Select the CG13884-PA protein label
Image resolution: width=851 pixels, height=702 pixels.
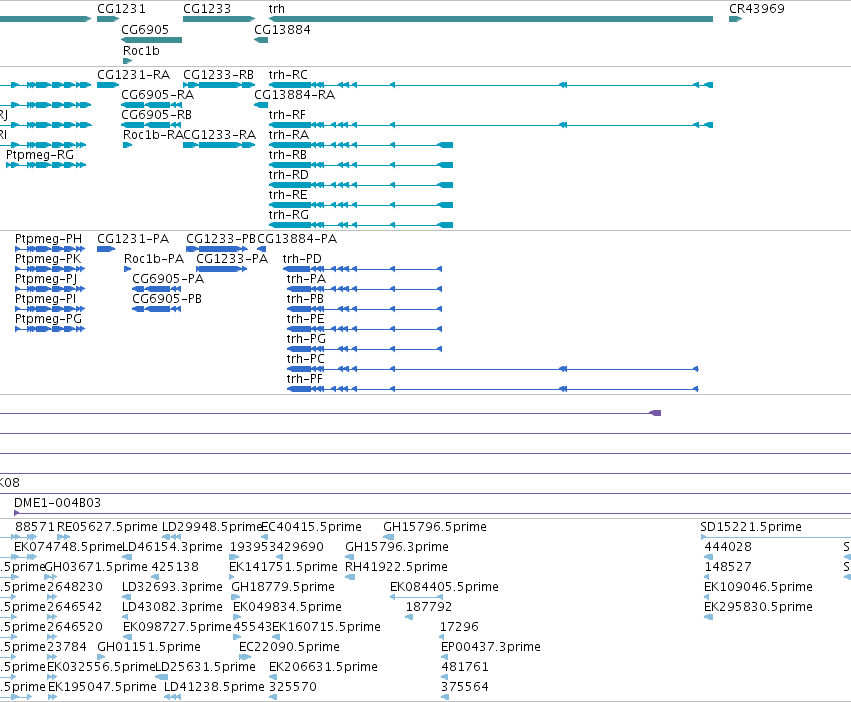[297, 239]
